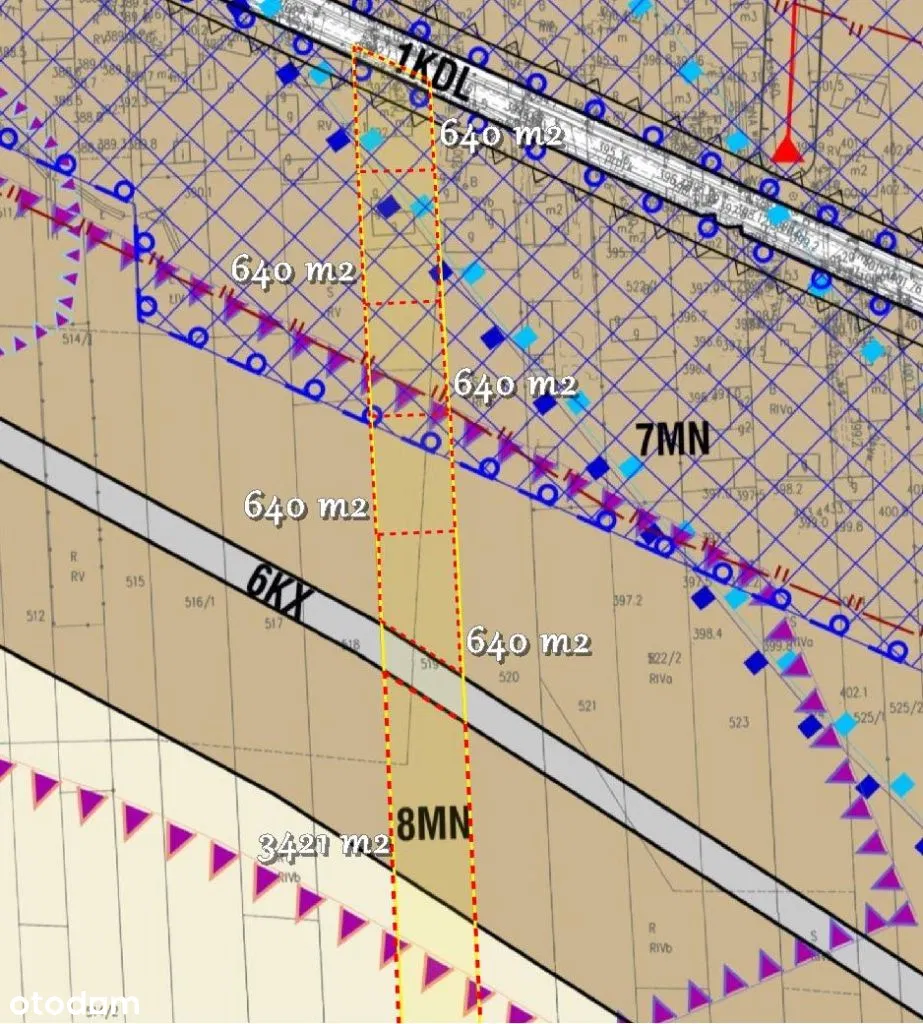The width and height of the screenshot is (923, 1024).
Task: Click parcel number 520
Action: coord(510,677)
